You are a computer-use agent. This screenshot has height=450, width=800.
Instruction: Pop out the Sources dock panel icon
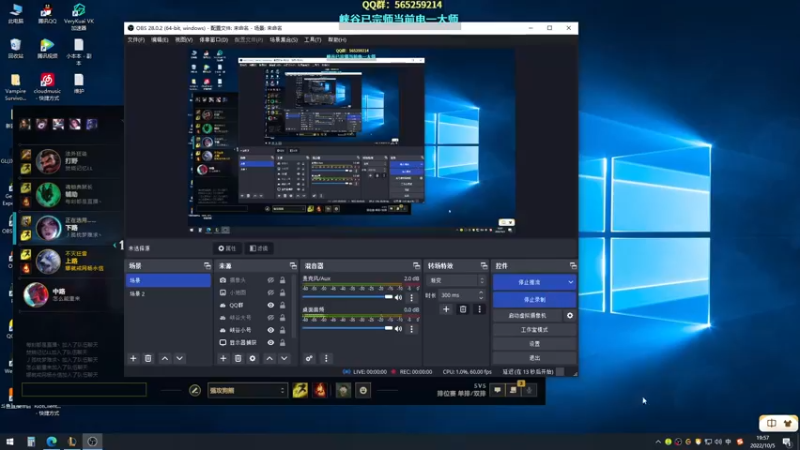tap(293, 266)
